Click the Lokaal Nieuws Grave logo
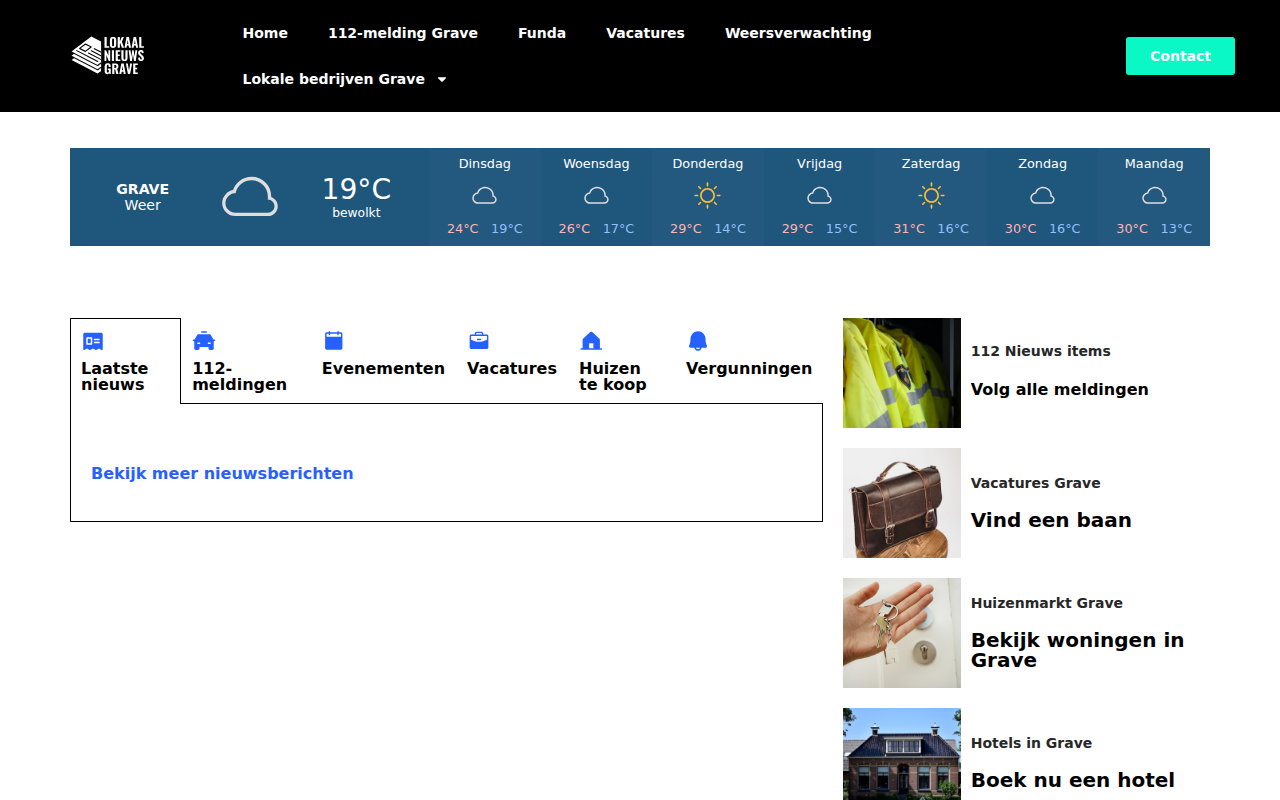 point(108,56)
